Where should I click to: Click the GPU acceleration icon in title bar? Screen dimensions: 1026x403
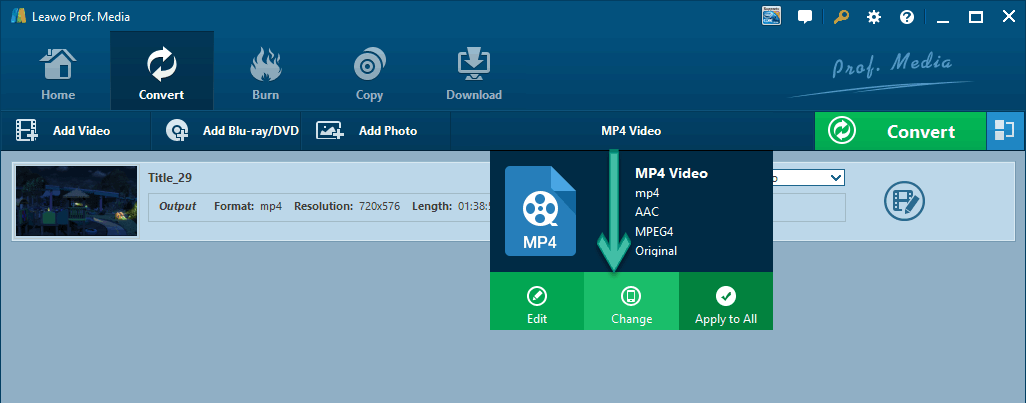pos(771,16)
